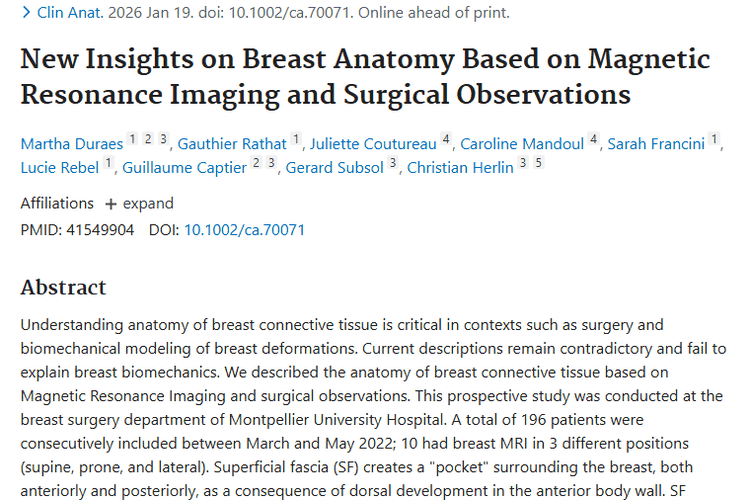The width and height of the screenshot is (750, 500).
Task: Click affiliation superscript 1 after Sarah Francini
Action: (x=714, y=140)
